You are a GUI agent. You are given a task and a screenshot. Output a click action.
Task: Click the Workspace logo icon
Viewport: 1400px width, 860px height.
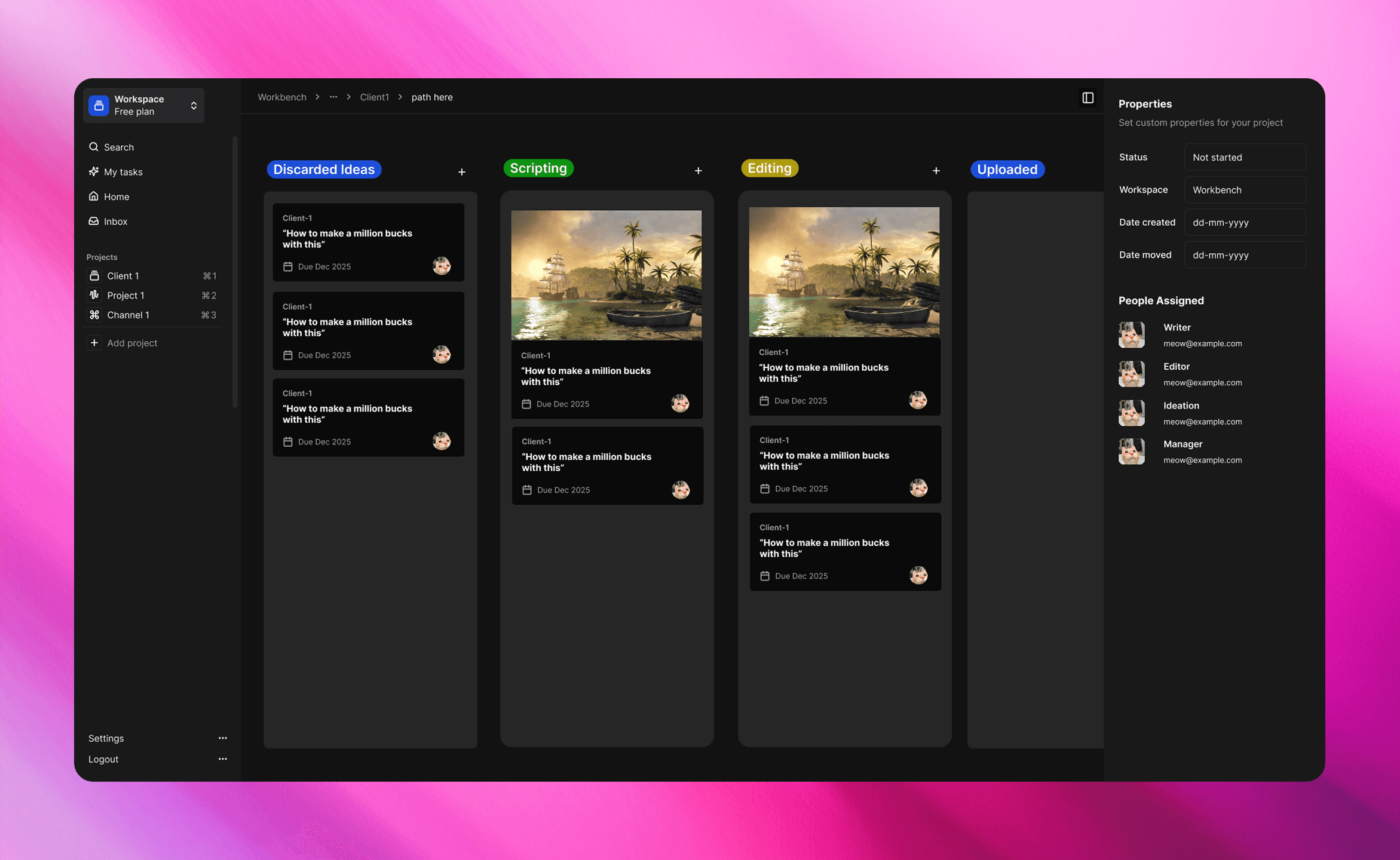[x=99, y=106]
